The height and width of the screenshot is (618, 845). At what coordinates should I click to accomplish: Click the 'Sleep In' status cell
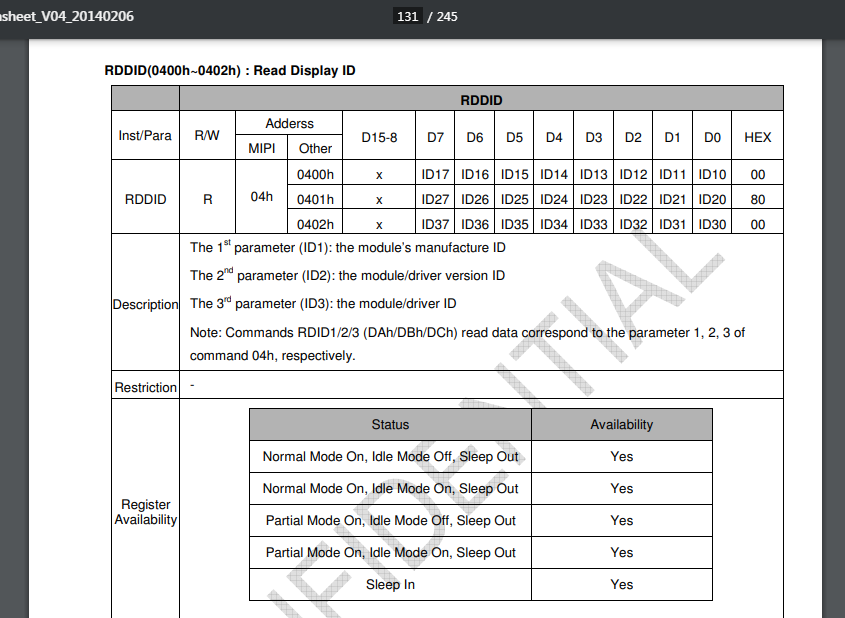coord(390,585)
